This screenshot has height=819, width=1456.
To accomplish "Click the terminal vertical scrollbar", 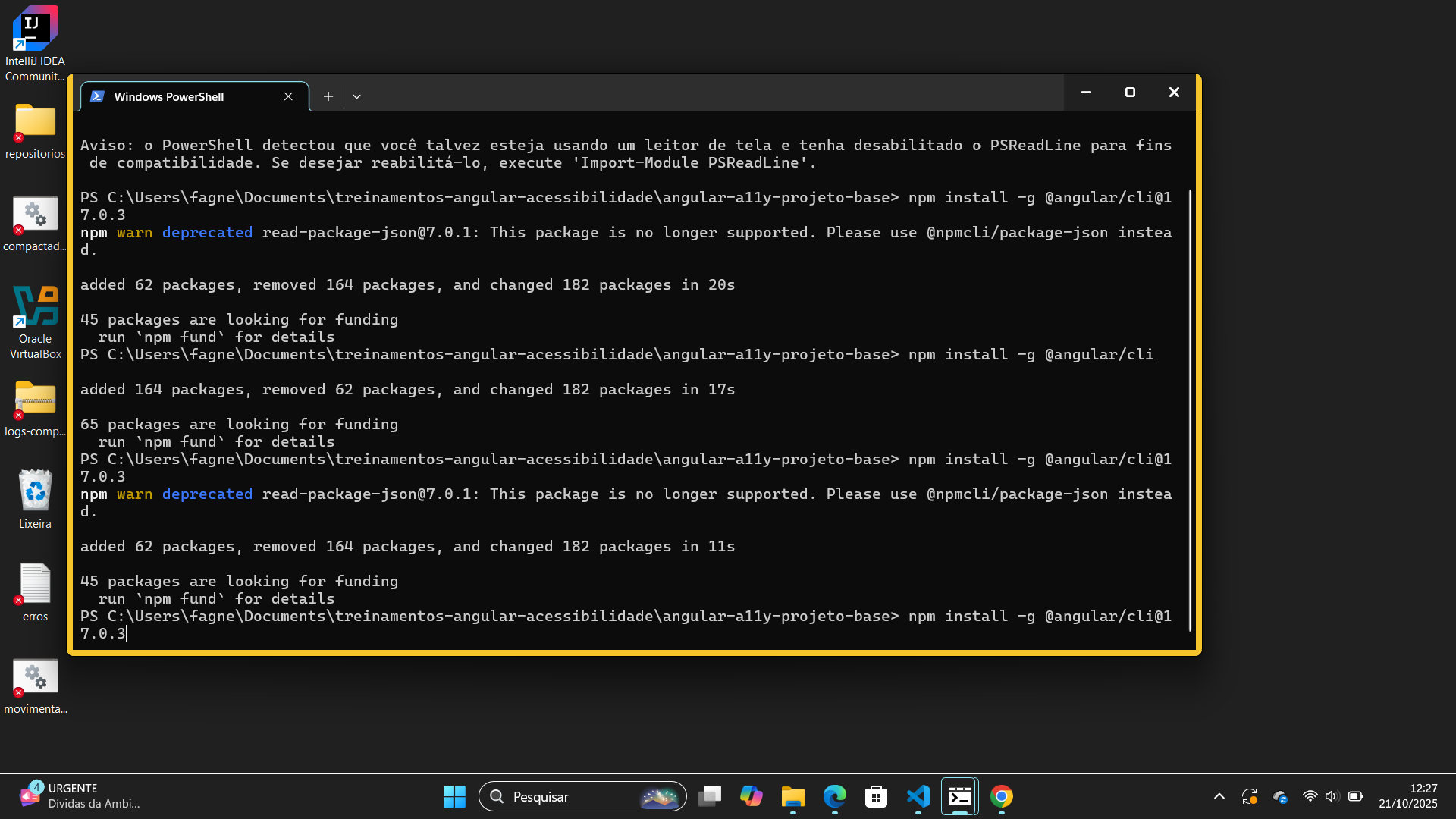I will [x=1190, y=409].
